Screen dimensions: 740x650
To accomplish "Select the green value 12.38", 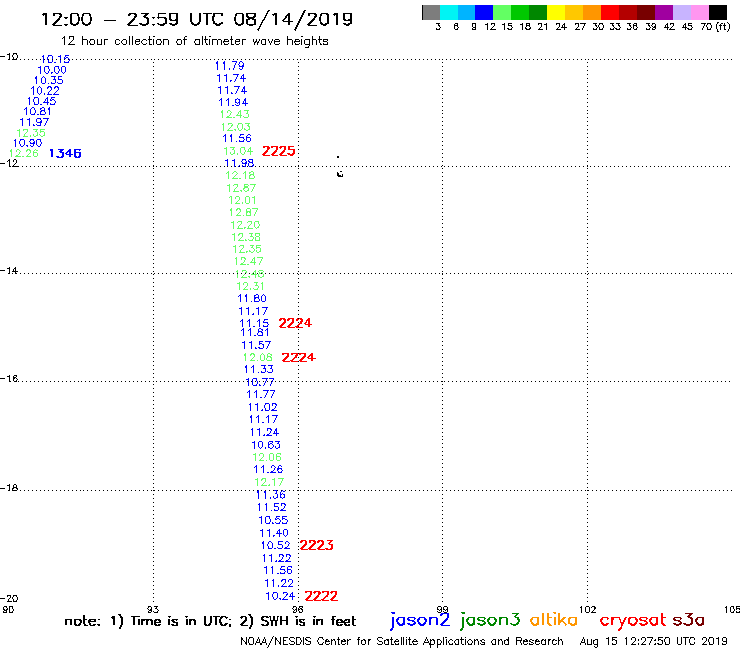I will (x=246, y=237).
